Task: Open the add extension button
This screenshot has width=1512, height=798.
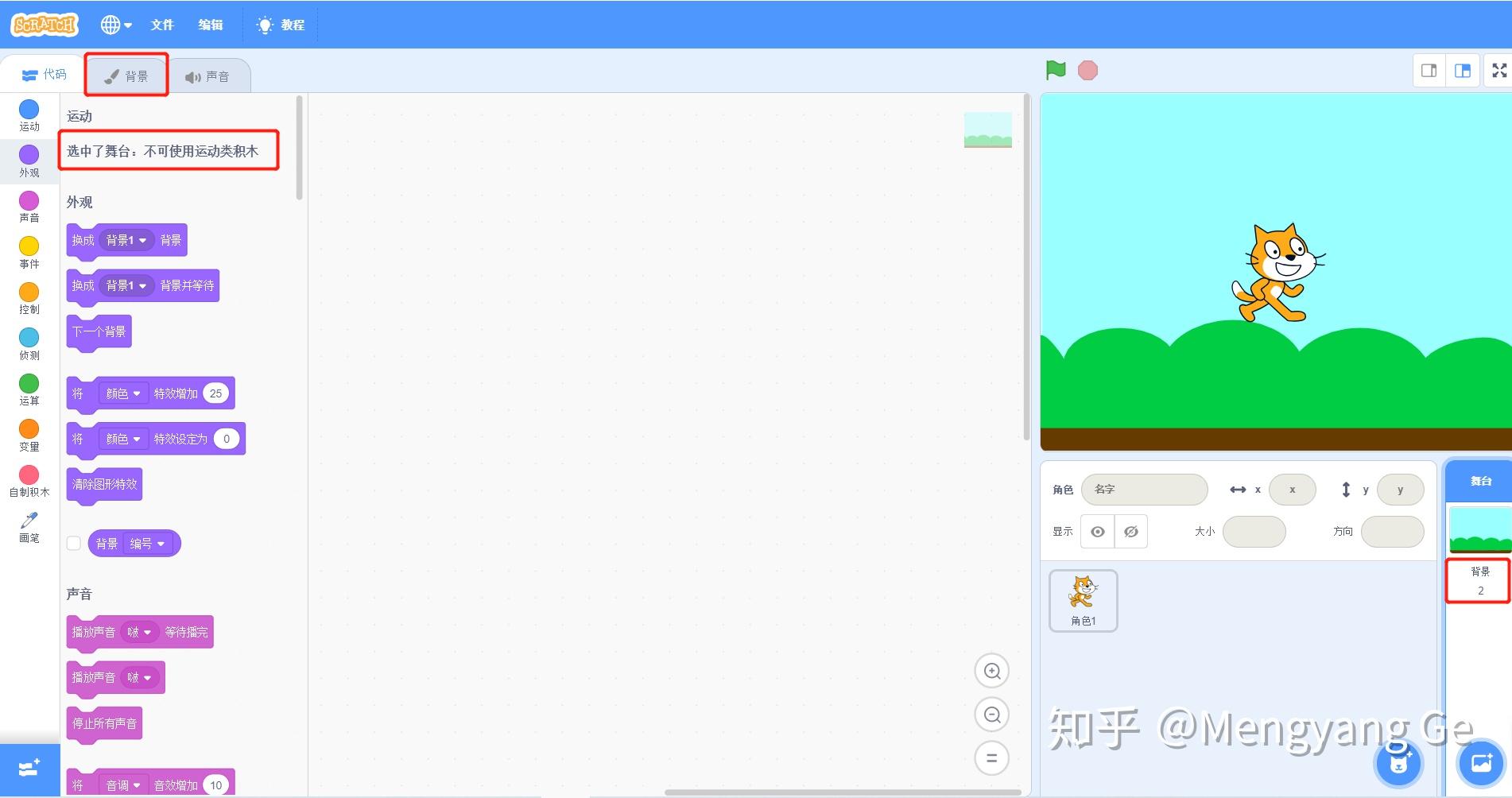Action: click(x=29, y=769)
